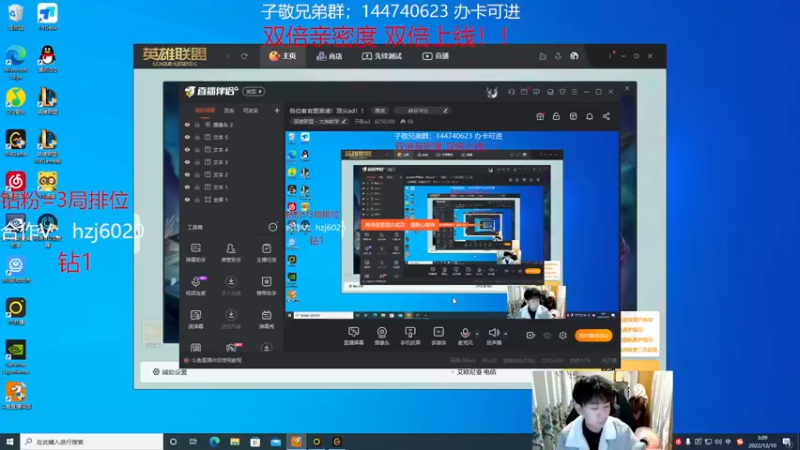
Task: Open the toolbox more-options circle button
Action: (x=273, y=227)
